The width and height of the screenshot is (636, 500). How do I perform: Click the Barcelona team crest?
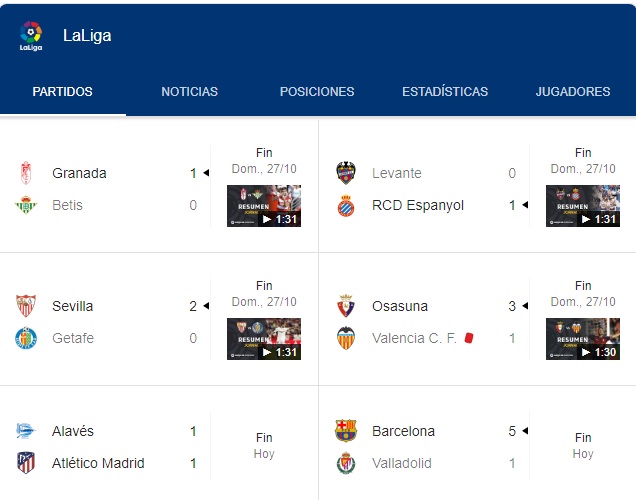pos(346,431)
